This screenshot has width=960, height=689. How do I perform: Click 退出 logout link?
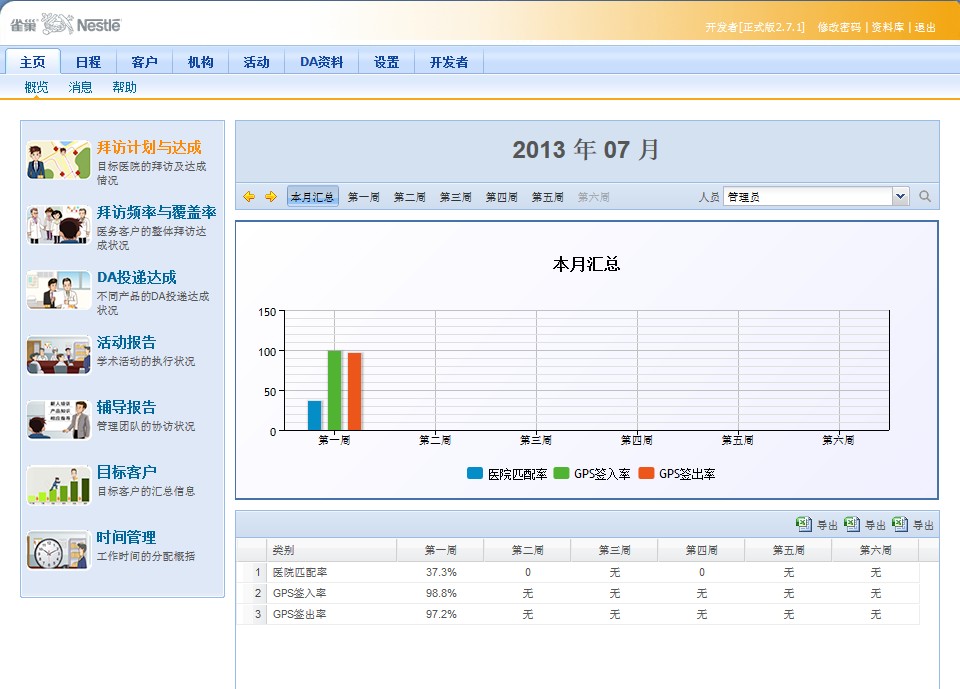click(925, 27)
